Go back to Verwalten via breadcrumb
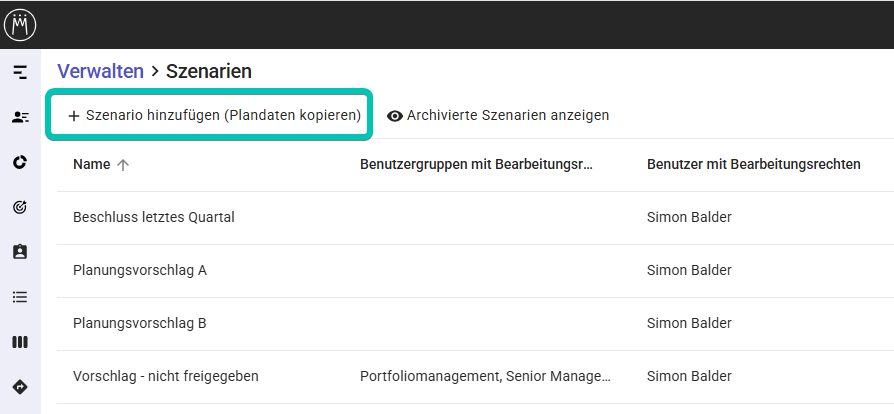Image resolution: width=894 pixels, height=414 pixels. [100, 71]
